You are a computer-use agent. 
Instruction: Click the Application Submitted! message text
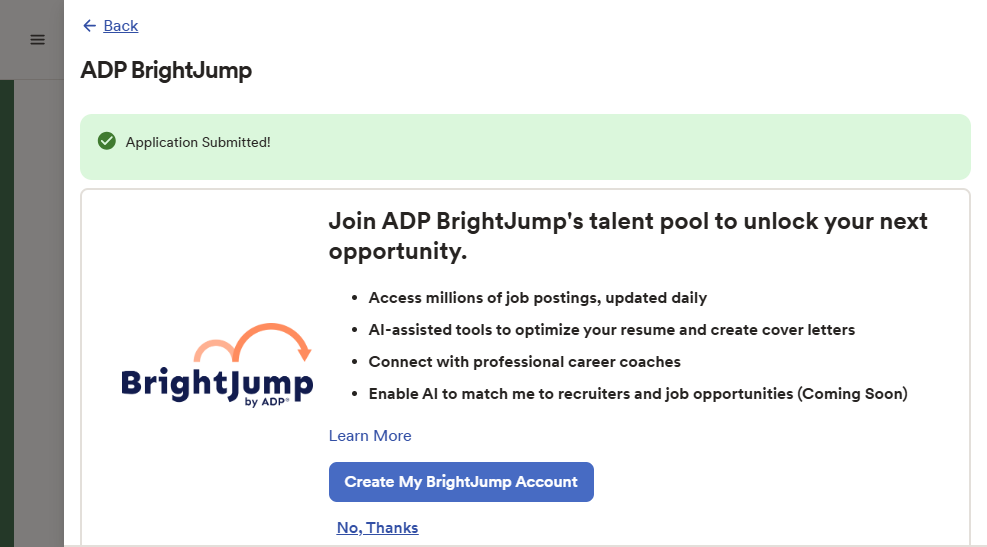click(198, 142)
